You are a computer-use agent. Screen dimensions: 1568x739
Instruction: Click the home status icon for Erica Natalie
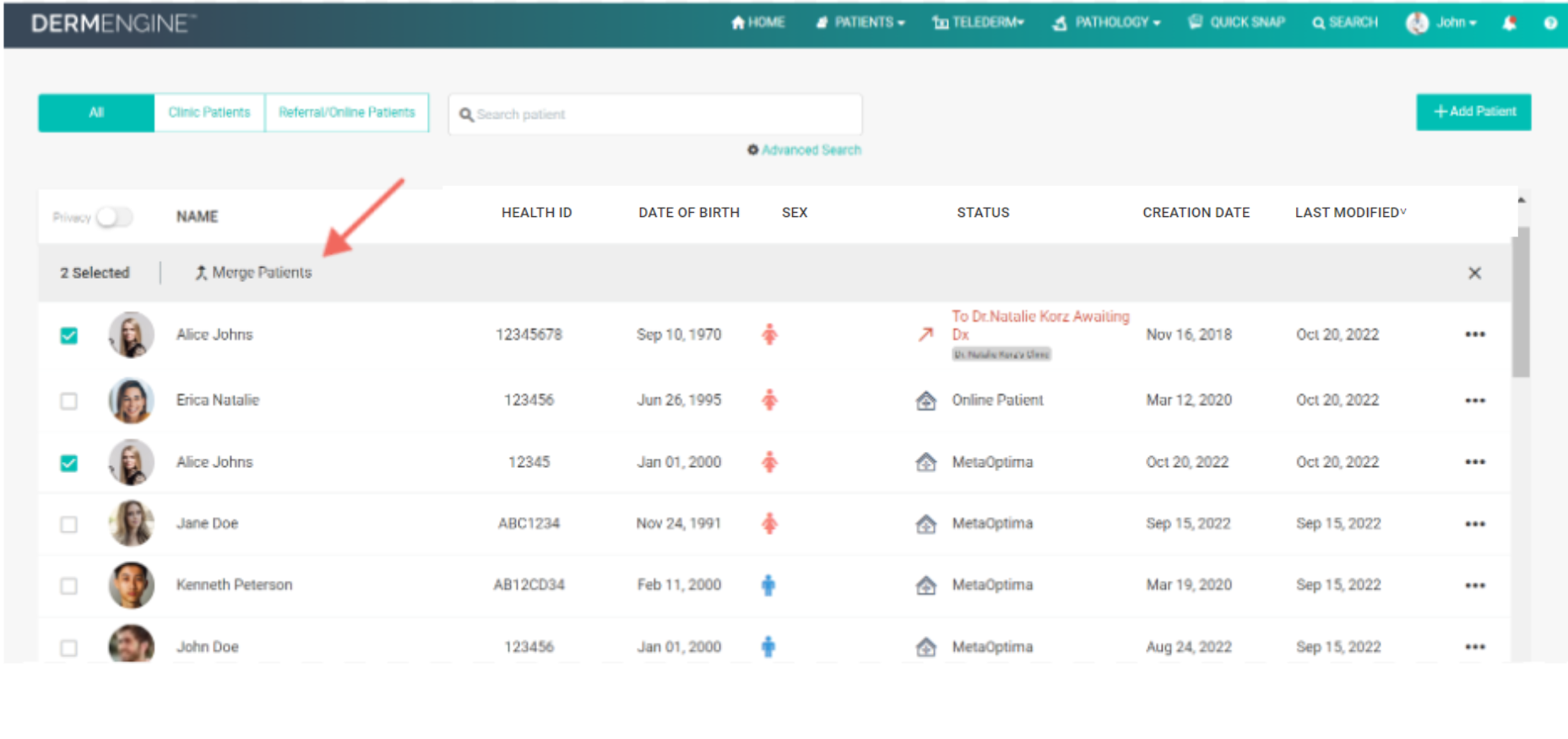[x=926, y=400]
